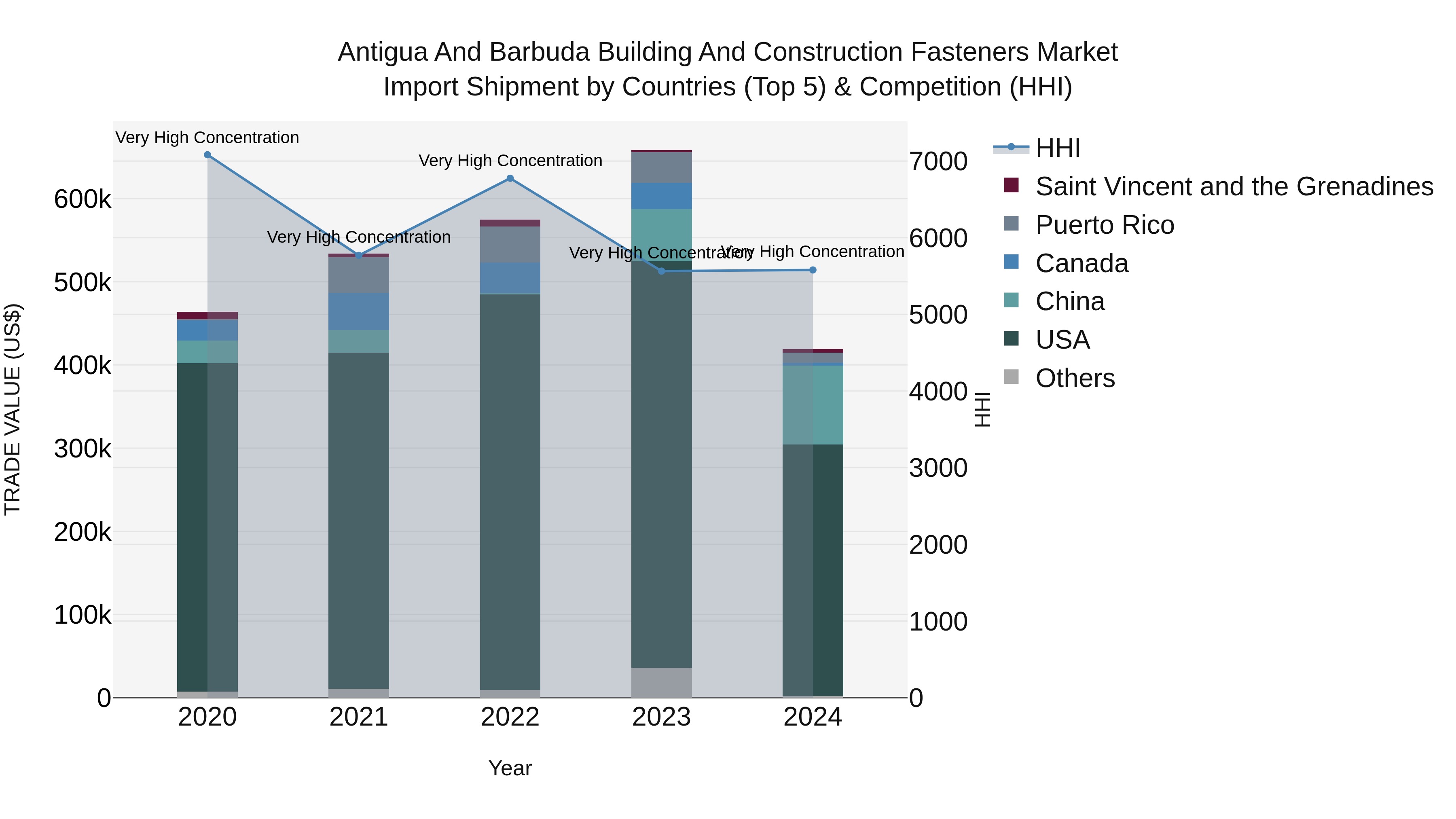Click the HHI line marker icon in legend
The width and height of the screenshot is (1456, 819).
tap(1011, 147)
